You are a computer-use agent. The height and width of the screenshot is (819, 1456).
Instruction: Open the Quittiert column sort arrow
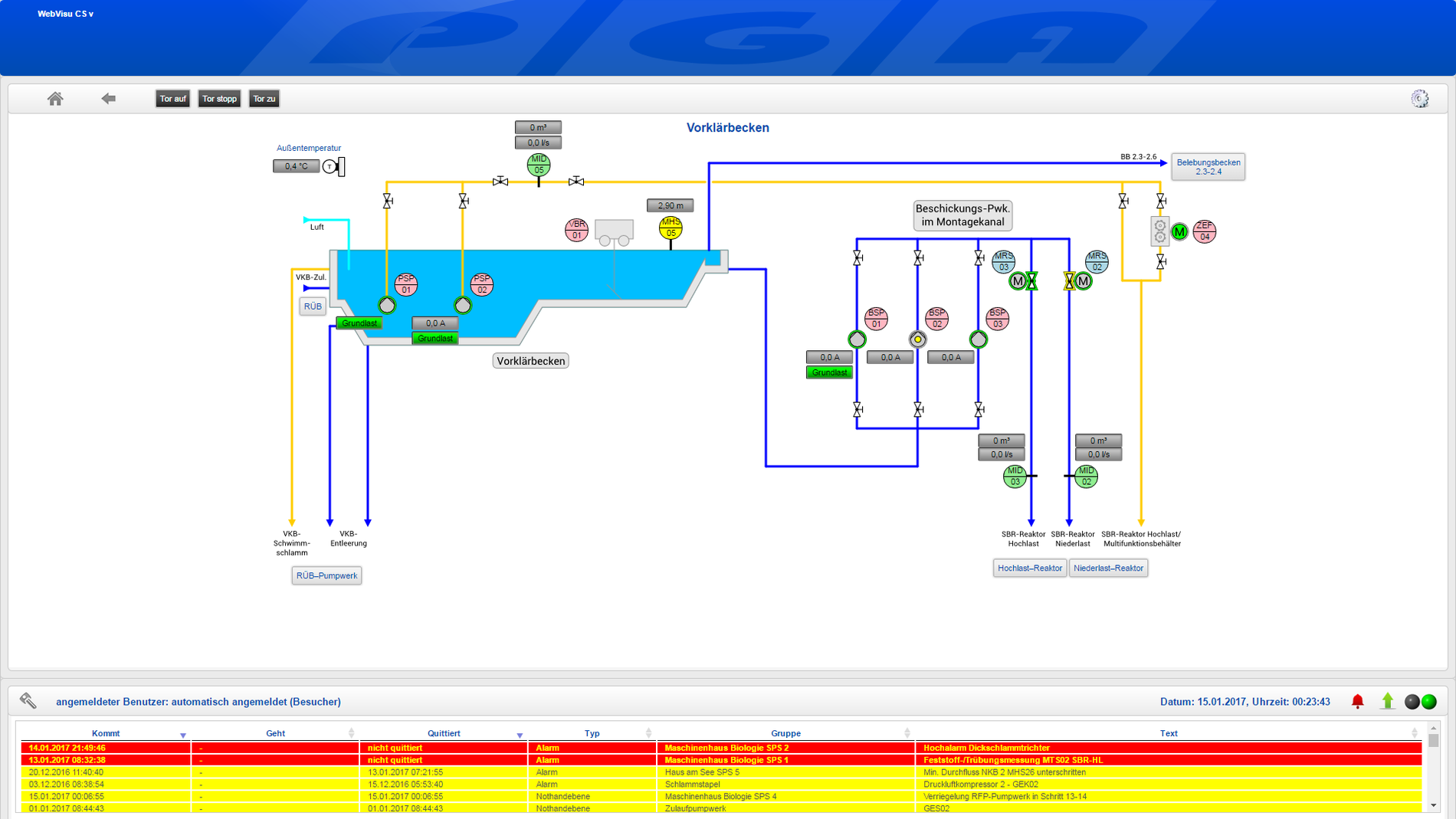[520, 735]
